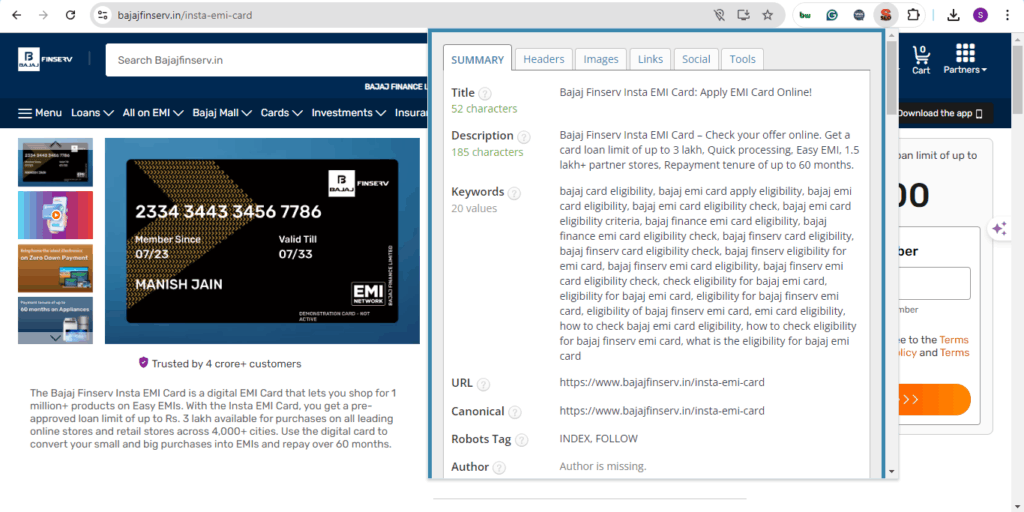
Task: Click the mobile number input field
Action: pos(934,283)
